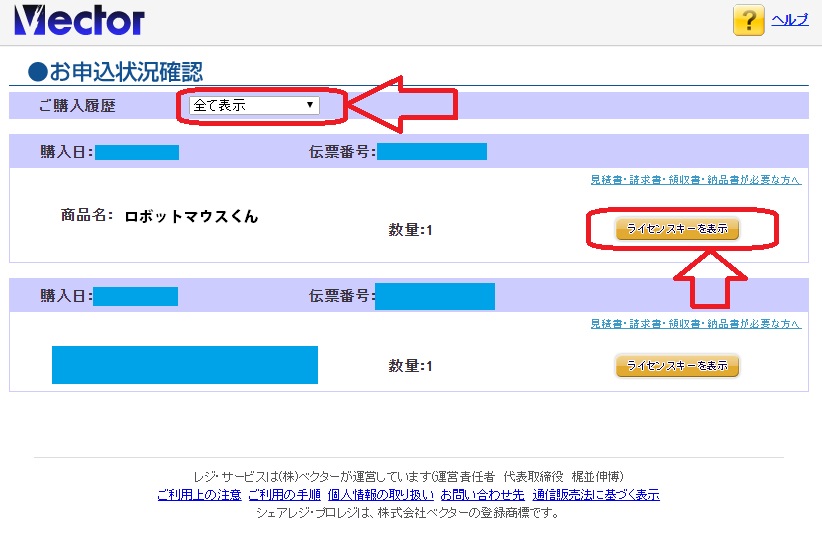Screen dimensions: 822x550
Task: Click the masked 伝票番号 value of the second order
Action: coord(435,296)
